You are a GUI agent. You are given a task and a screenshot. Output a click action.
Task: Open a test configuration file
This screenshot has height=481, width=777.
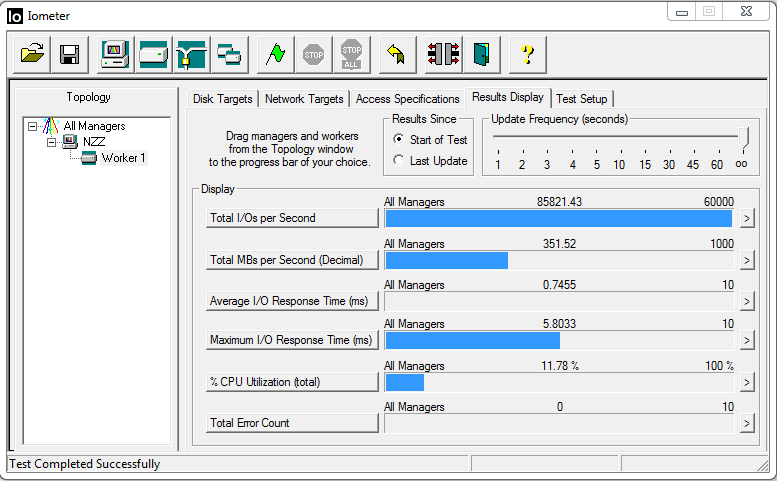tap(32, 54)
